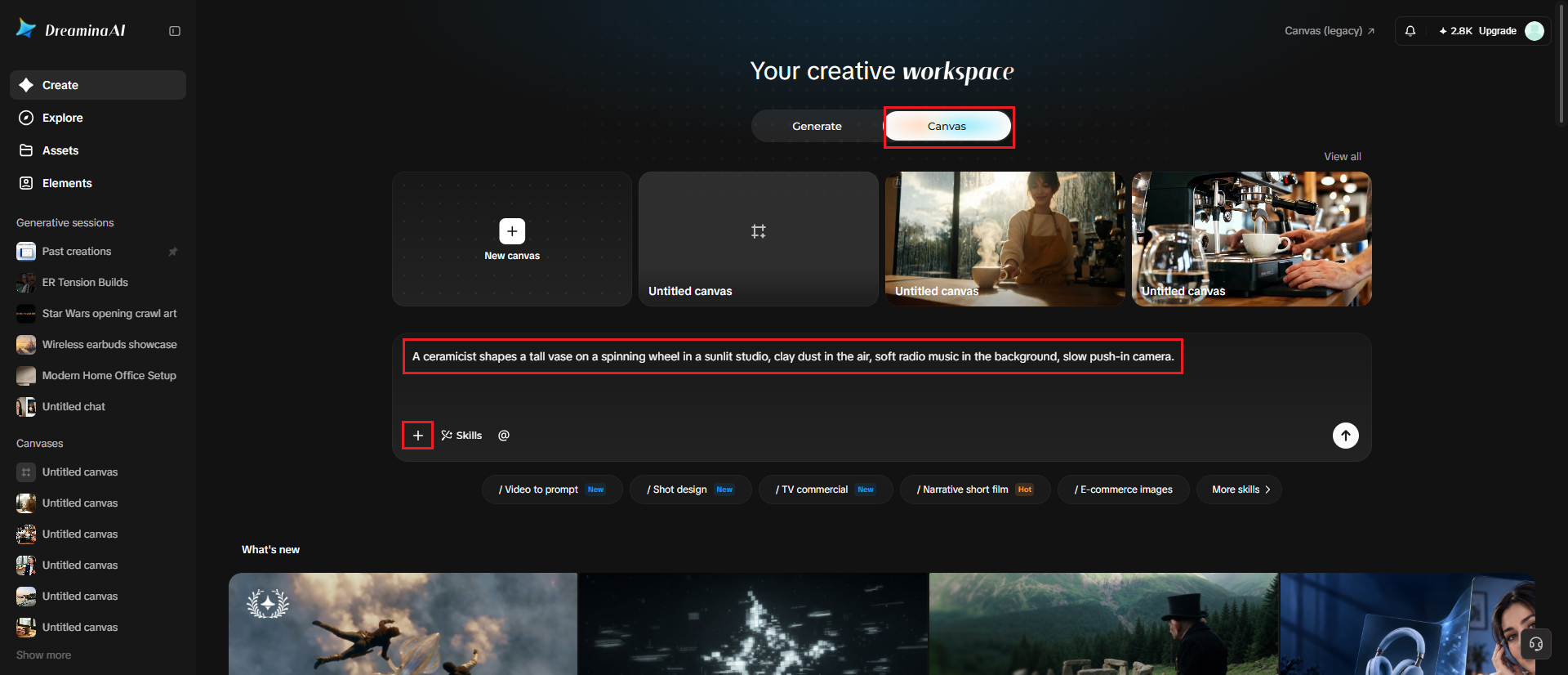Image resolution: width=1568 pixels, height=675 pixels.
Task: Unpin the Past creations session
Action: 173,252
